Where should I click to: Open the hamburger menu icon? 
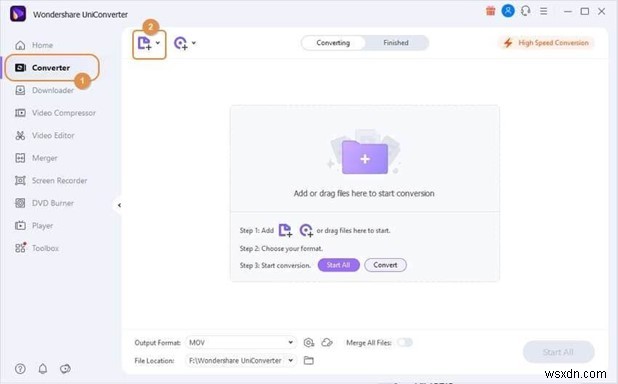(544, 11)
